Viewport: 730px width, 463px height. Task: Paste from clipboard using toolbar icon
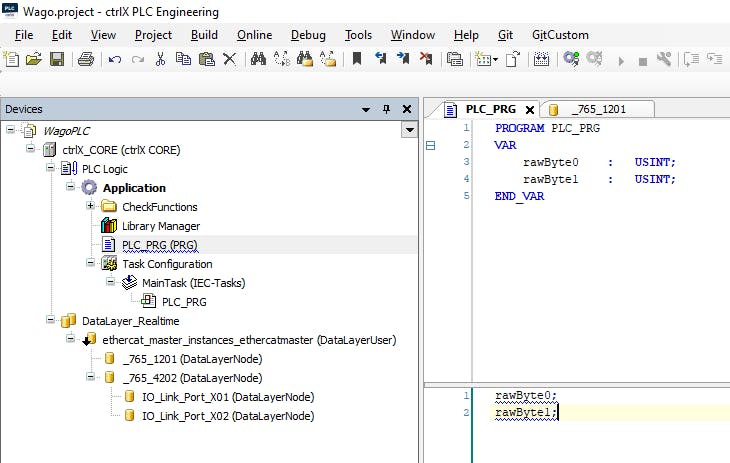206,59
